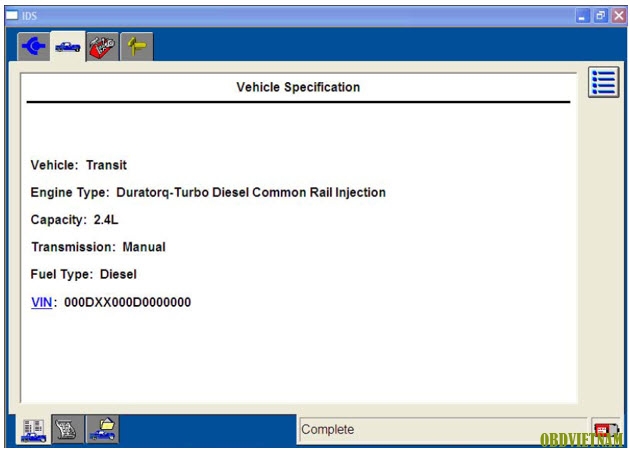Click the Engine Type Duratorq-Turbo Diesel line
Viewport: 630px width, 451px height.
pyautogui.click(x=208, y=193)
